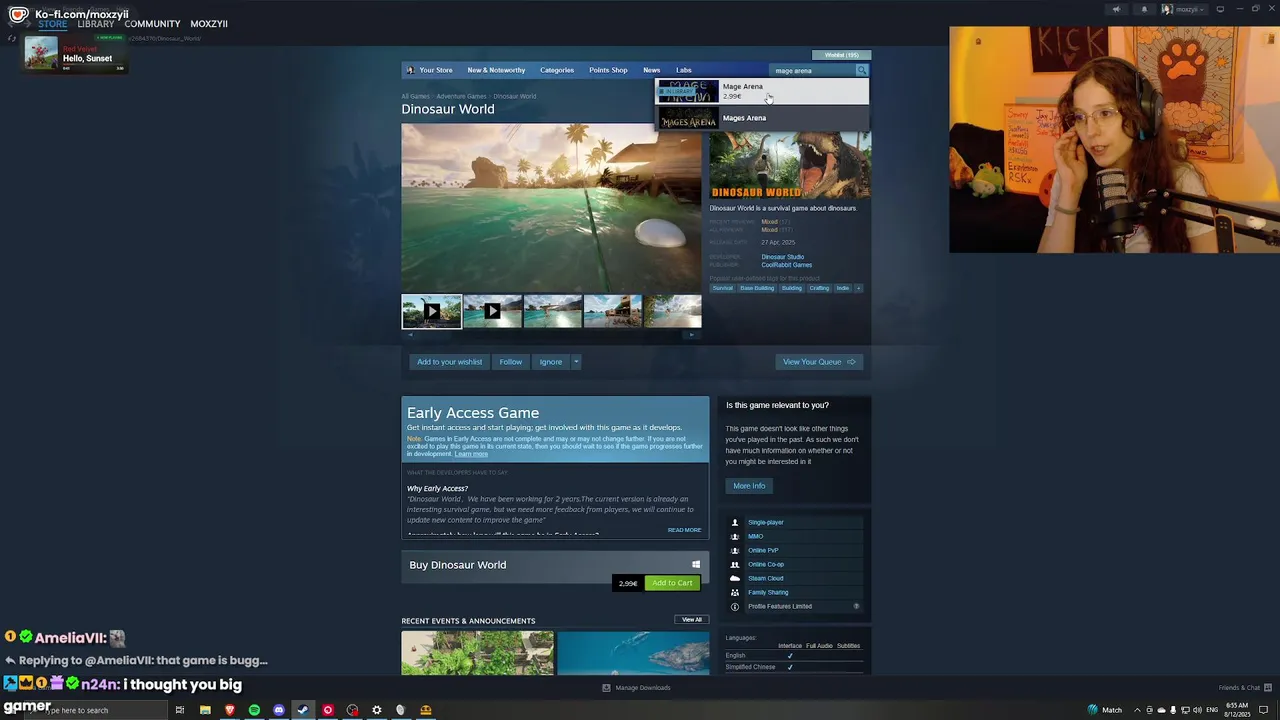Click the Online PvP feature link
The height and width of the screenshot is (720, 1280).
coord(763,550)
